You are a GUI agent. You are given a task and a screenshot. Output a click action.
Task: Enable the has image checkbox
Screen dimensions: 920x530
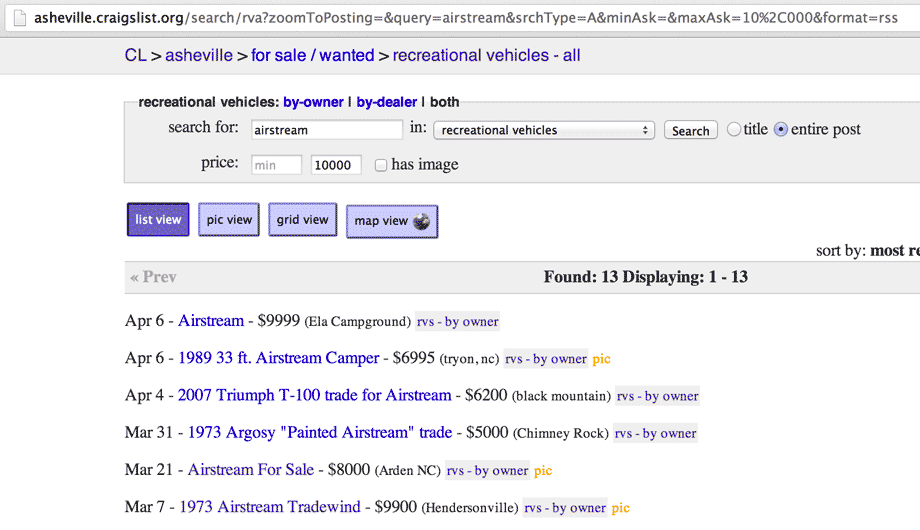pos(381,165)
